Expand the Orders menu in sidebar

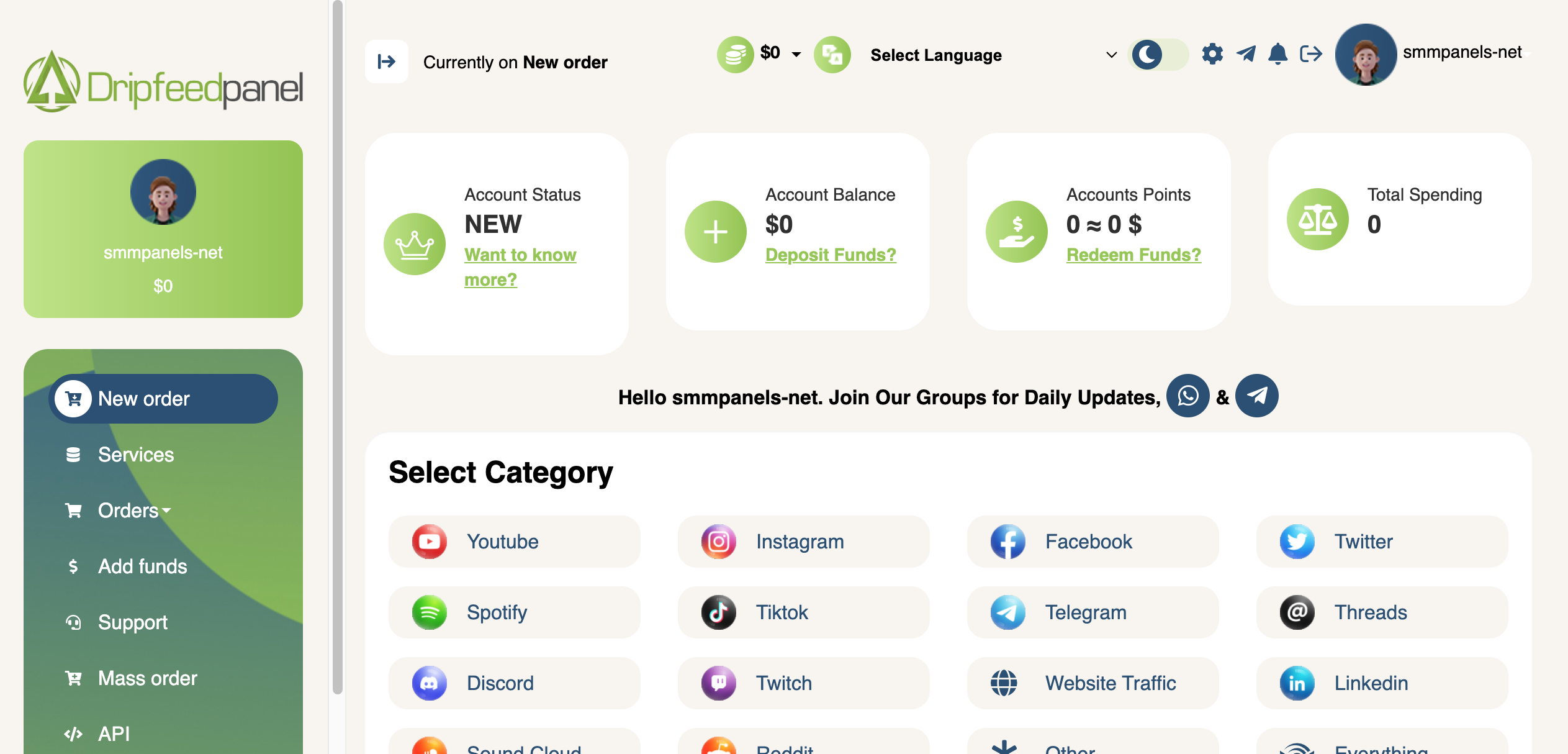coord(128,510)
